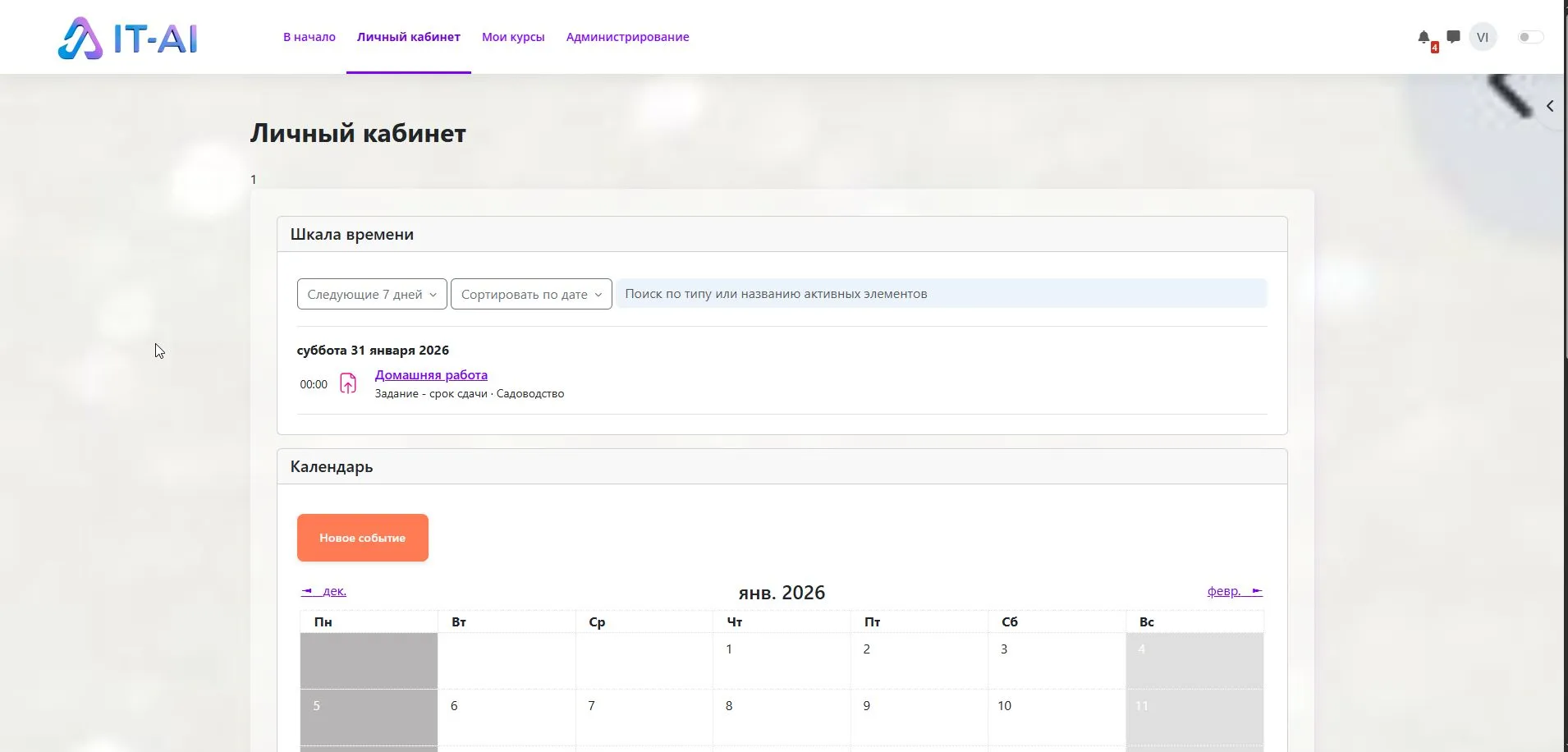Go to В начало from the navbar
This screenshot has height=752, width=1568.
click(308, 37)
